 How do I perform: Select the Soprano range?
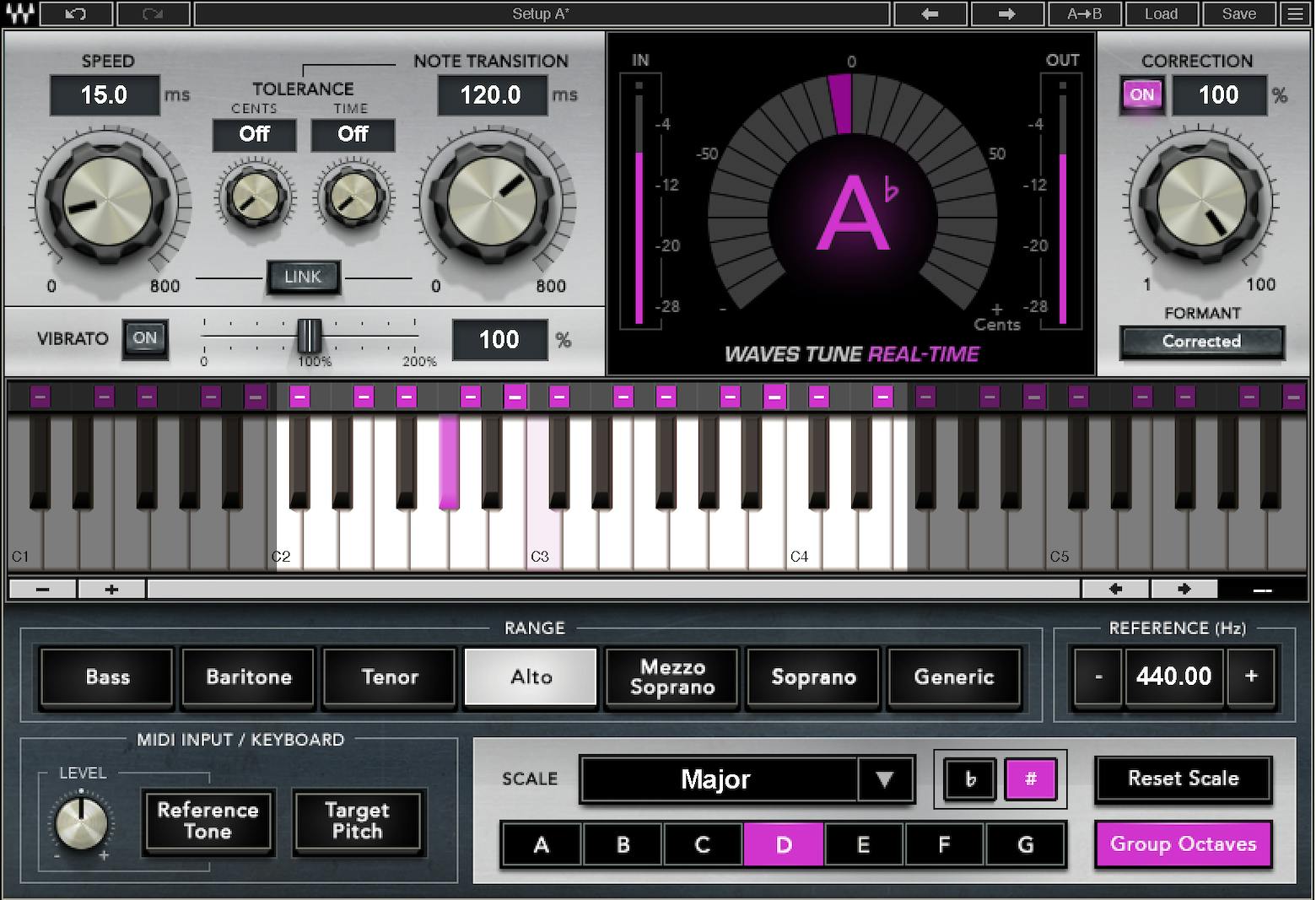tap(812, 676)
